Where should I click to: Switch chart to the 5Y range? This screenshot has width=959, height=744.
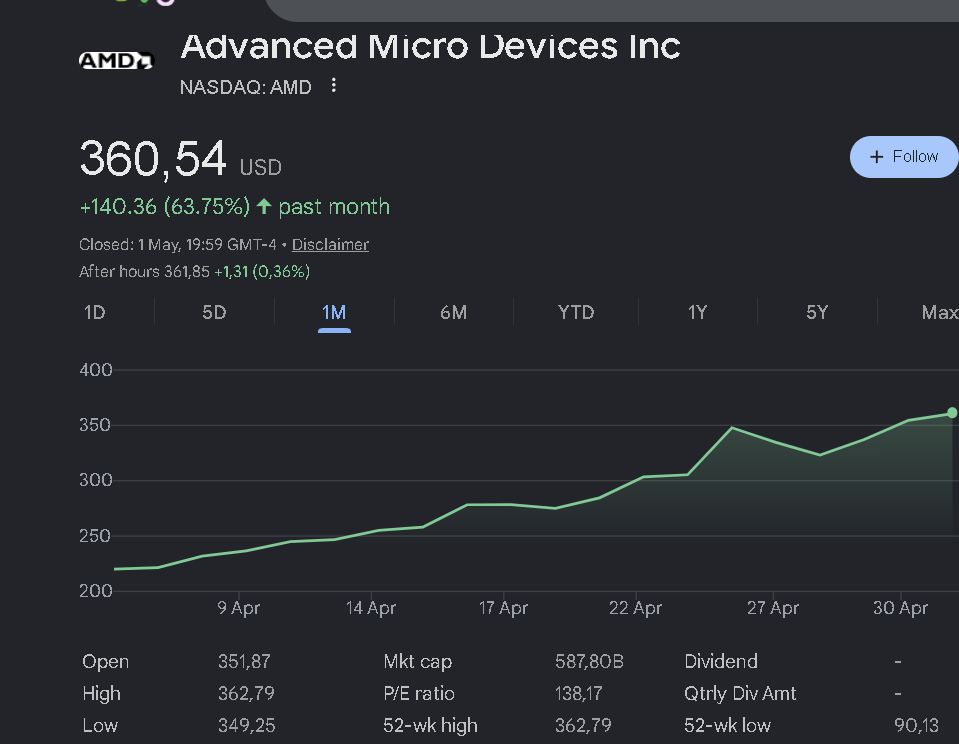(817, 313)
